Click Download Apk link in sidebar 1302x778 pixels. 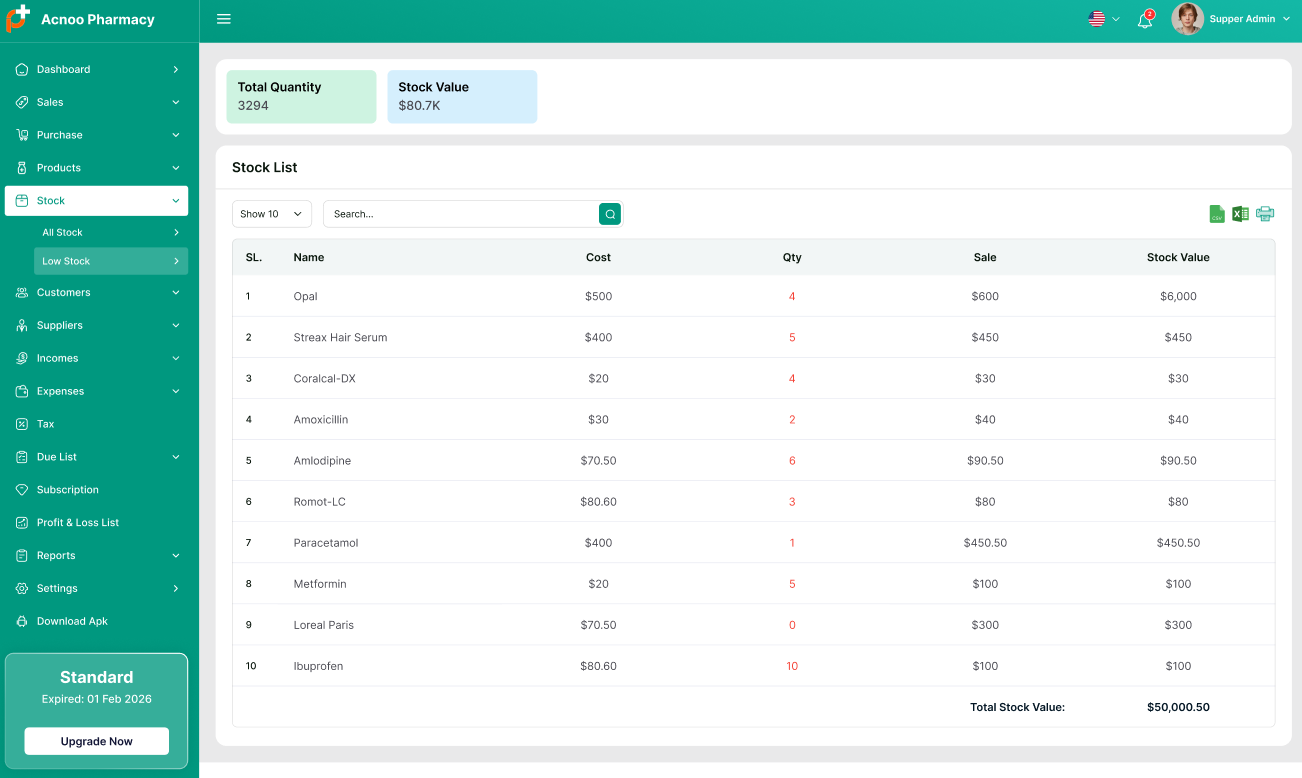click(x=72, y=621)
